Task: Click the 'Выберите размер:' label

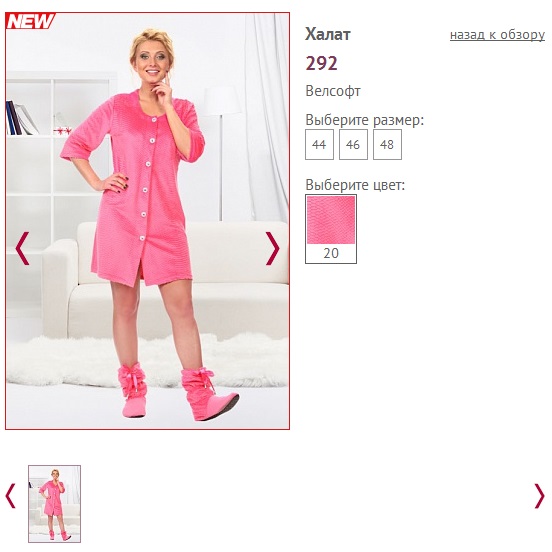Action: click(x=365, y=120)
